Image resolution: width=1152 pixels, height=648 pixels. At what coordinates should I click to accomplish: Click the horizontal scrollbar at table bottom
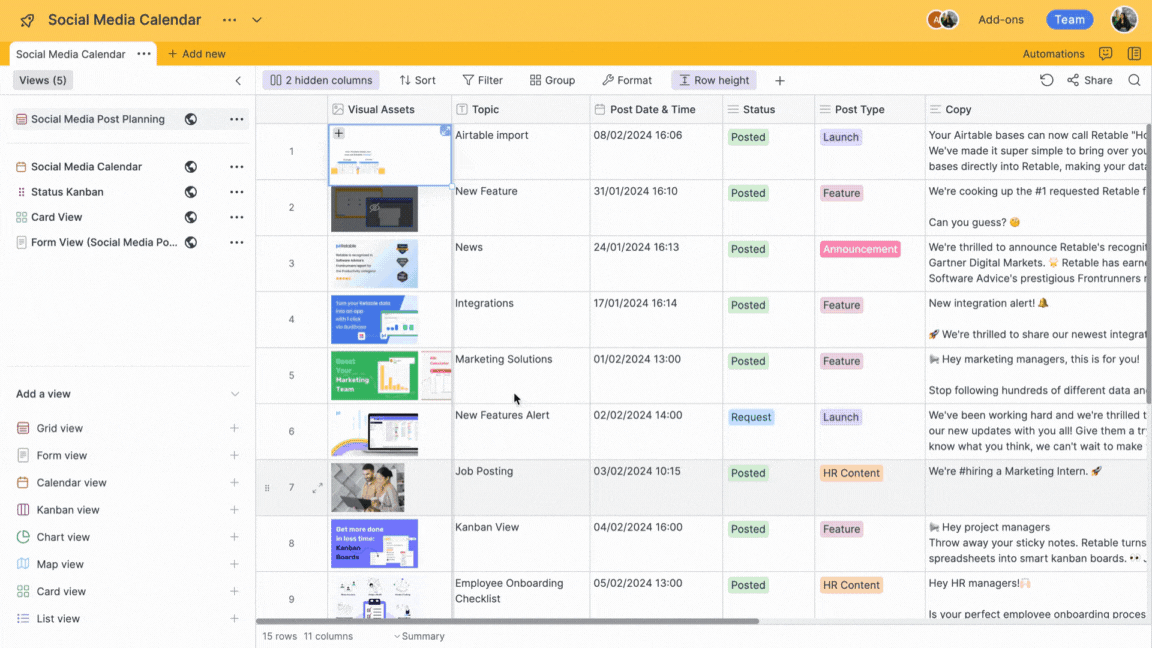pos(507,621)
